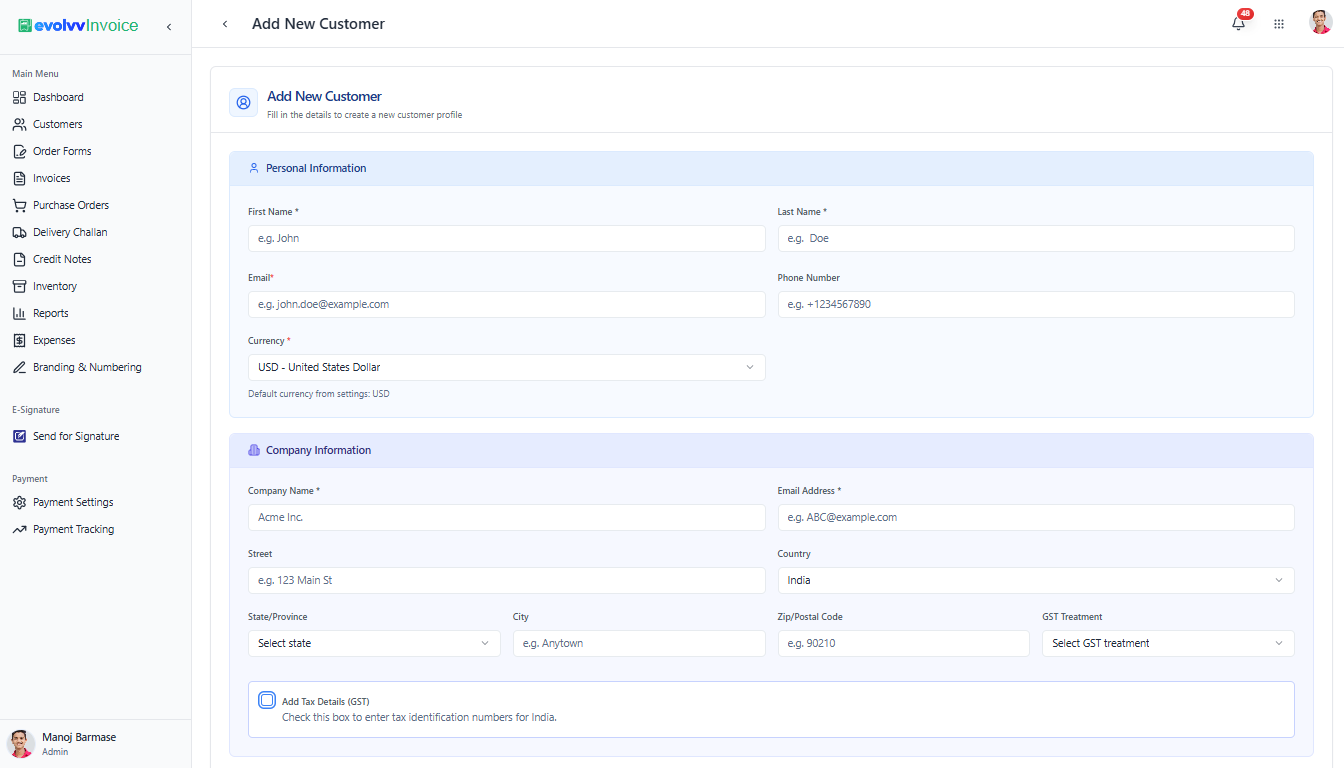Image resolution: width=1344 pixels, height=768 pixels.
Task: Click the Dashboard icon in the sidebar
Action: click(x=19, y=97)
